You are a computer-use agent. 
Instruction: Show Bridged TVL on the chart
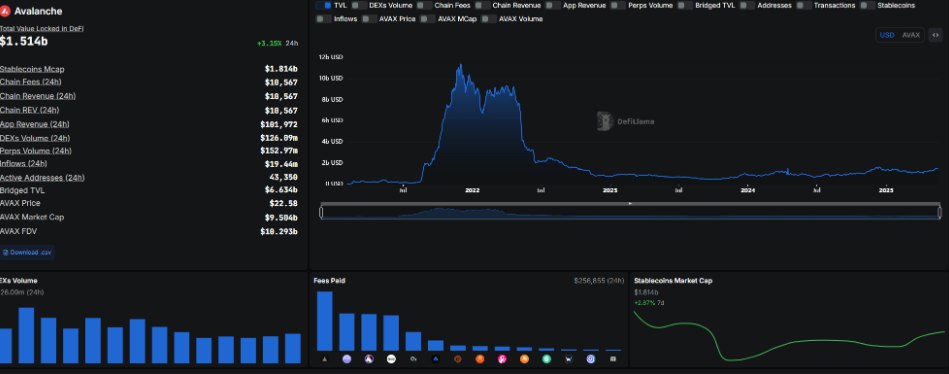click(685, 5)
